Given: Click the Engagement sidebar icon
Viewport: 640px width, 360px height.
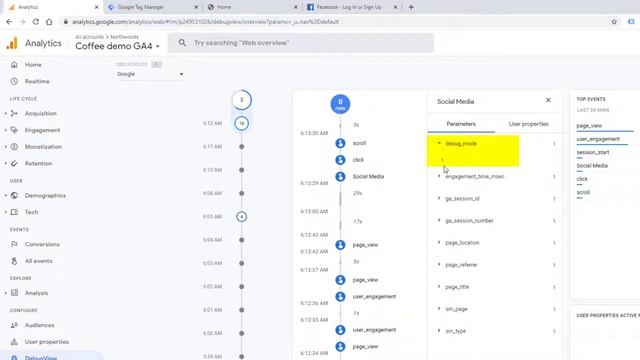Looking at the screenshot, I should click(14, 130).
